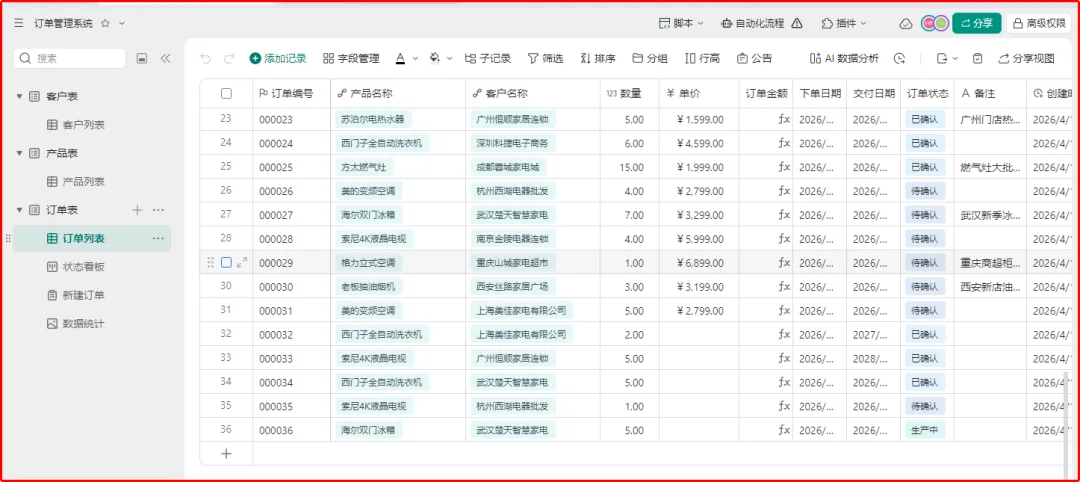Viewport: 1080px width, 482px height.
Task: Click the collaborator avatars
Action: (x=935, y=23)
